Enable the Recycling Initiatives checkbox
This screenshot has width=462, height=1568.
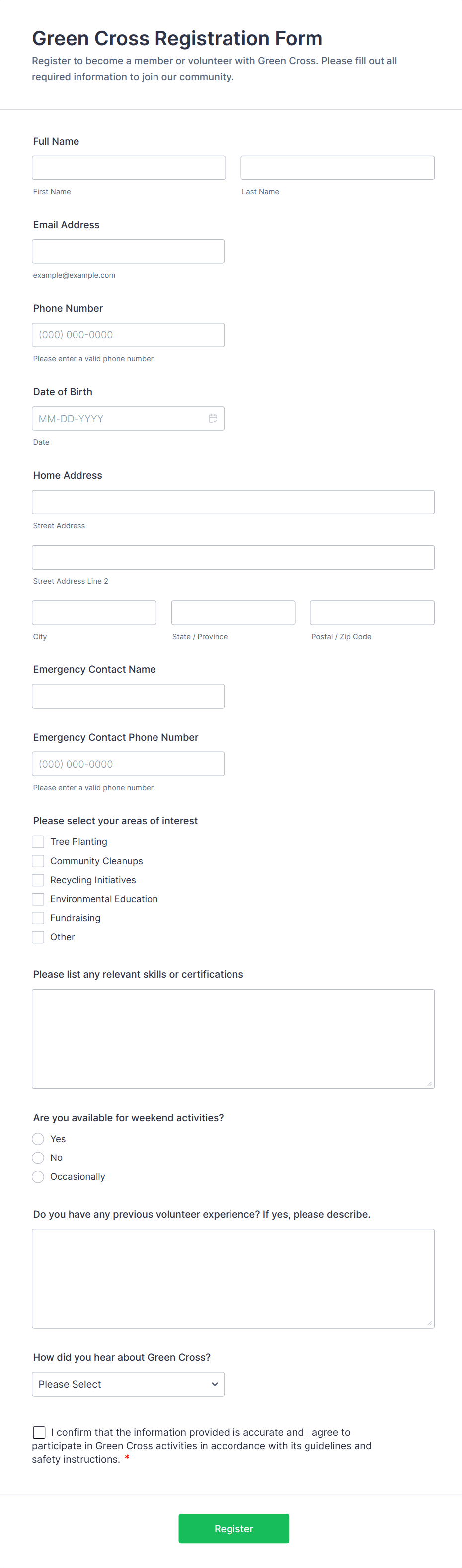(38, 880)
